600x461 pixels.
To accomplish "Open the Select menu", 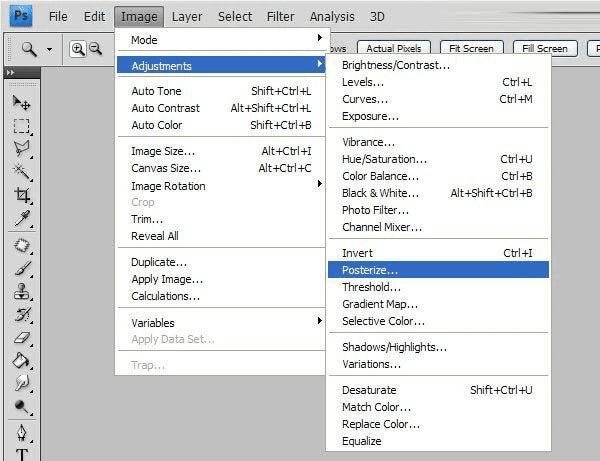I will point(235,16).
